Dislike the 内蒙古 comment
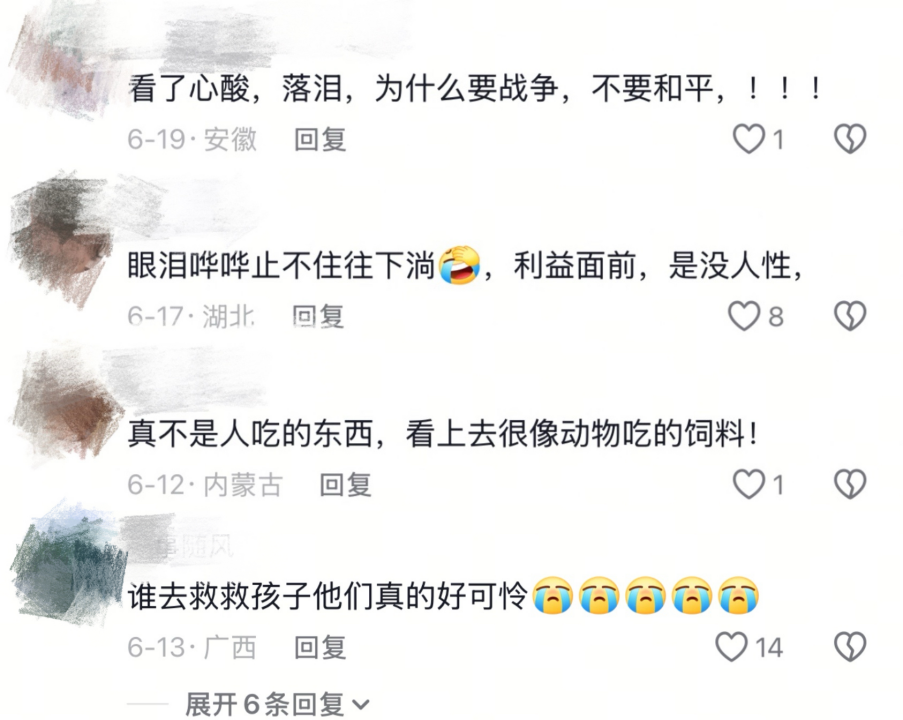Screen dimensions: 903x720 (x=850, y=484)
